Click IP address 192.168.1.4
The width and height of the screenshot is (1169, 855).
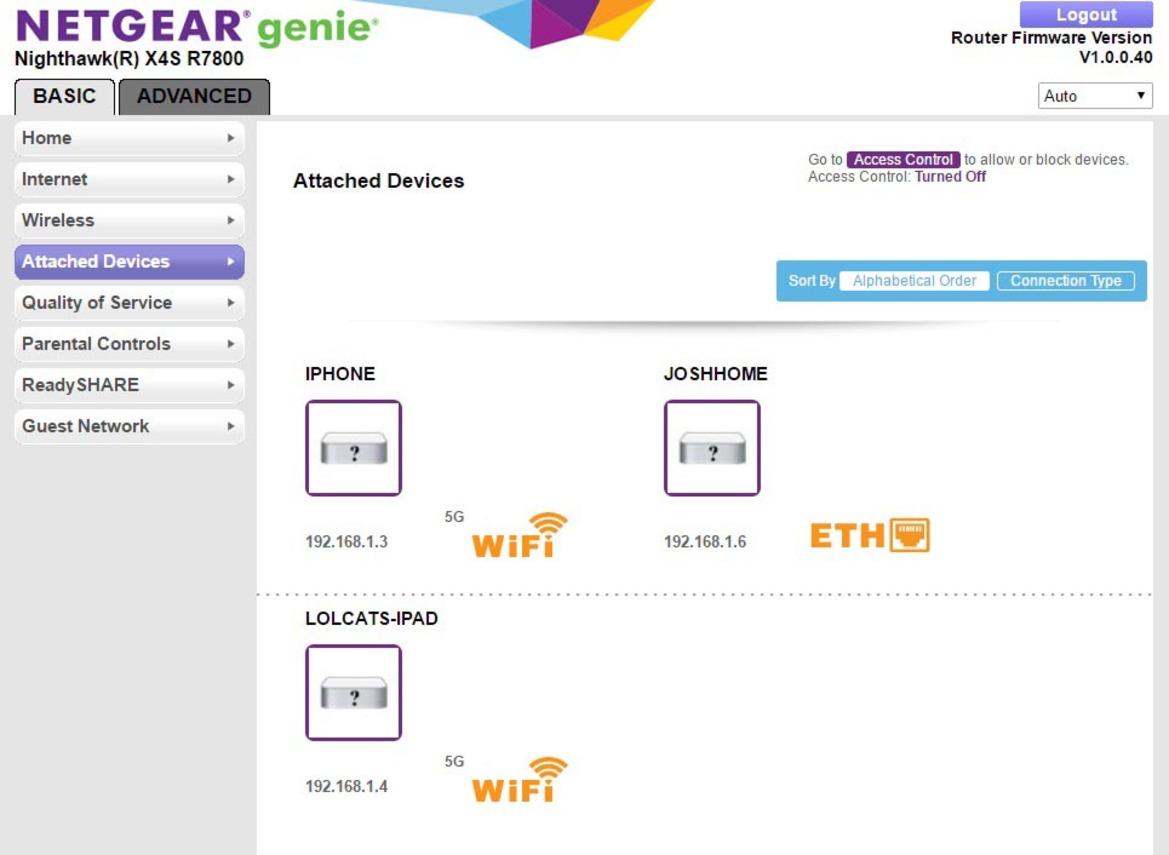pos(347,786)
